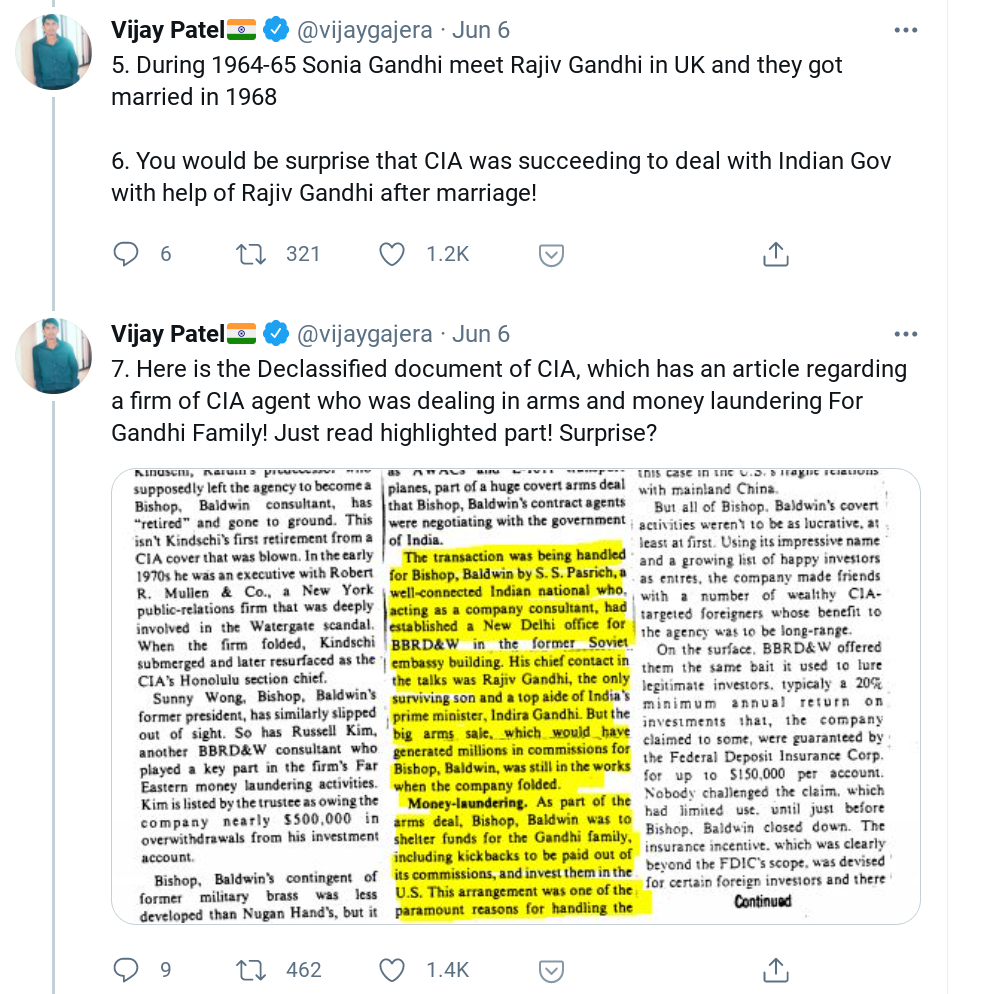The image size is (990, 994).
Task: Retweet the tweet with 462 retweets
Action: 251,970
